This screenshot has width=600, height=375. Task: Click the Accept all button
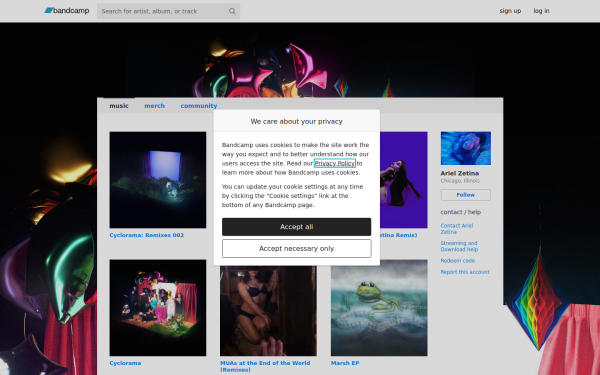(x=297, y=227)
